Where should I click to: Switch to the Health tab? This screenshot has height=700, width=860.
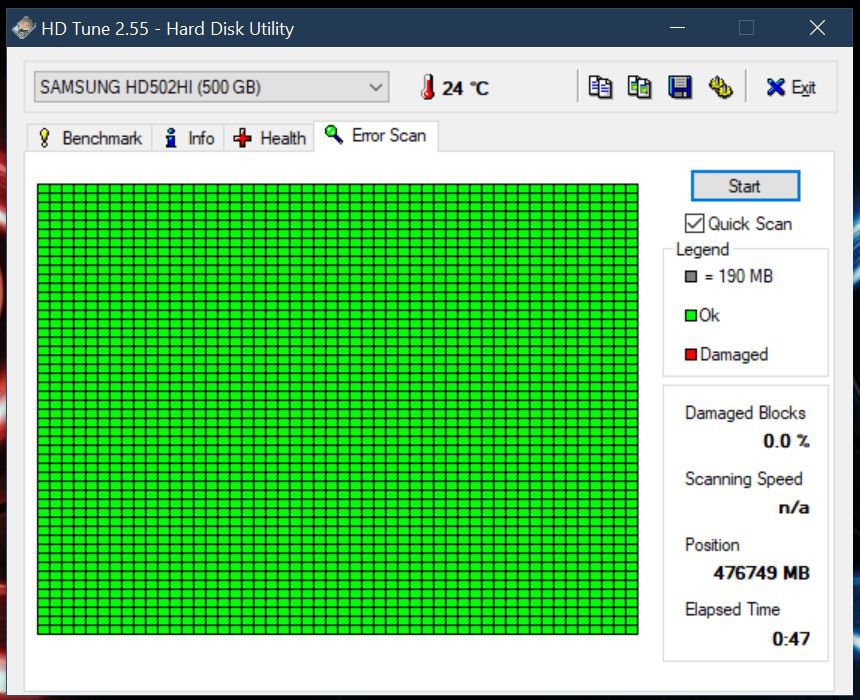(x=269, y=138)
